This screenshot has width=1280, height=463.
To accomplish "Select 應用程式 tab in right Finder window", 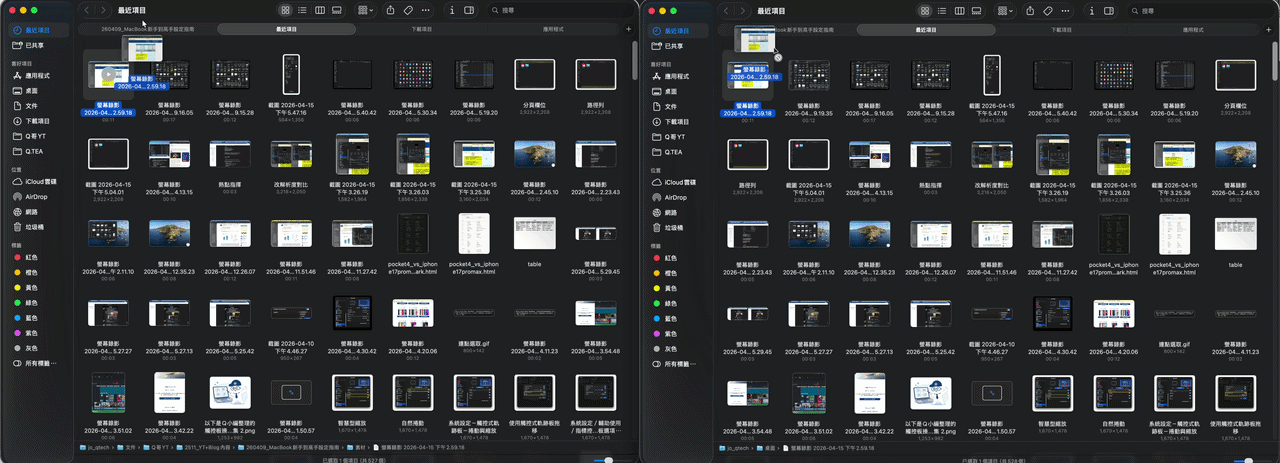I will coord(1193,30).
